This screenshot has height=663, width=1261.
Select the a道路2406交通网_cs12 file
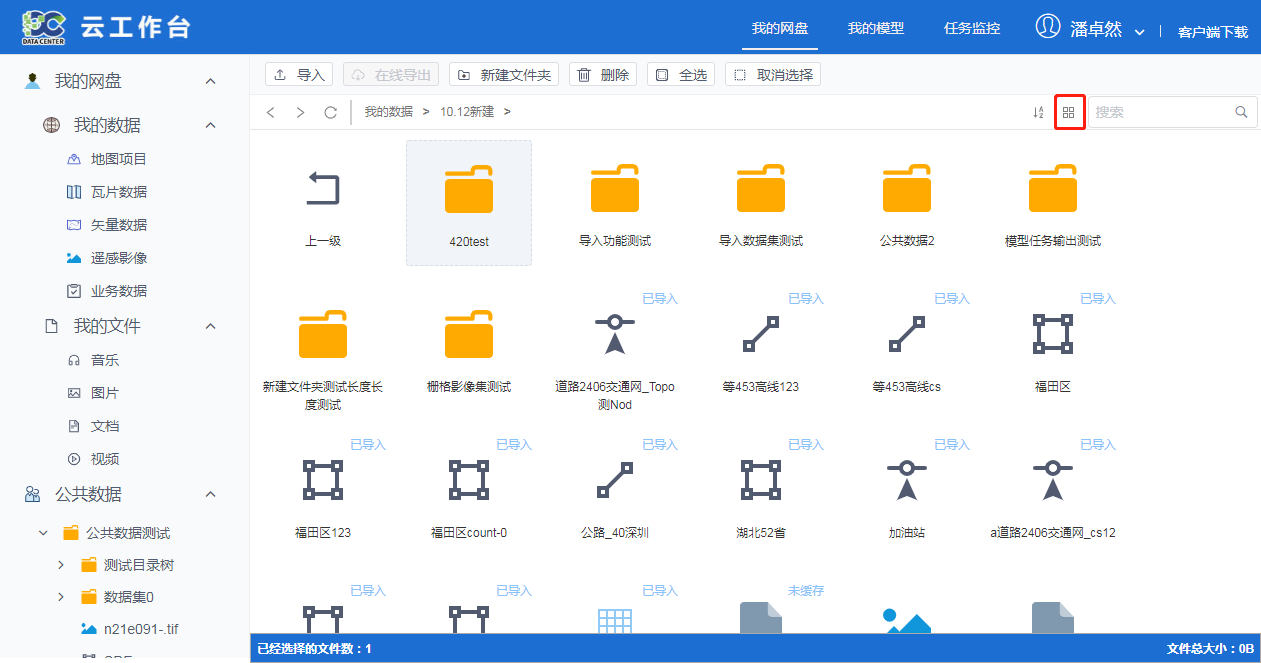pyautogui.click(x=1053, y=480)
